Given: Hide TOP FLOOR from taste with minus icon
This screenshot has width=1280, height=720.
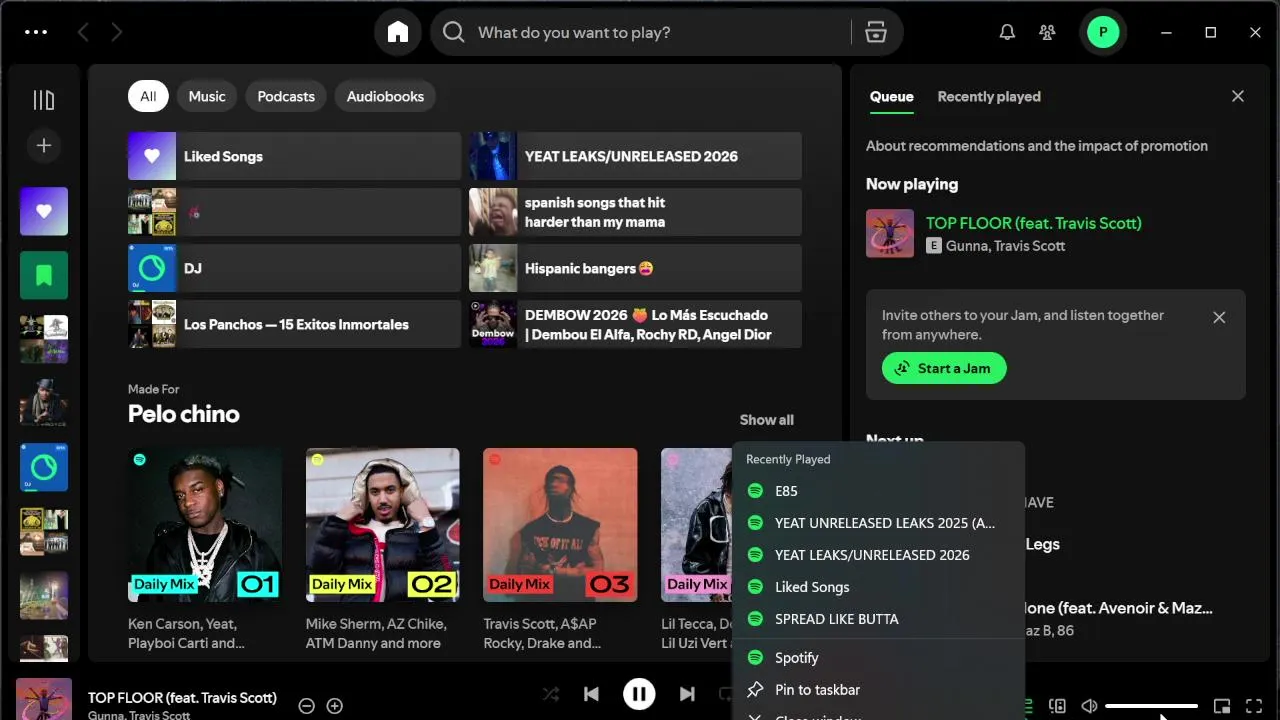Looking at the screenshot, I should tap(307, 706).
